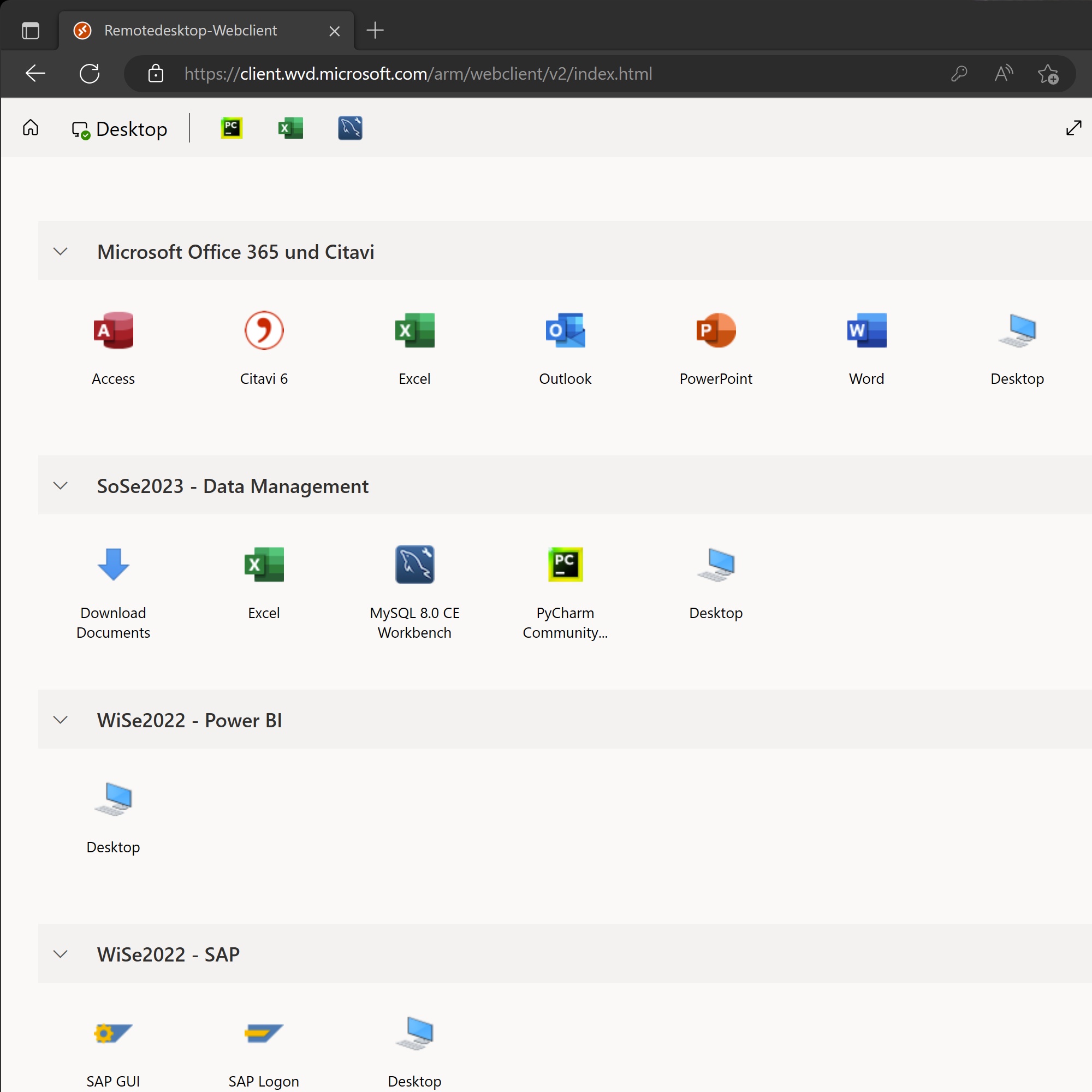Add page to favorites
Screen dimensions: 1092x1092
[1048, 74]
